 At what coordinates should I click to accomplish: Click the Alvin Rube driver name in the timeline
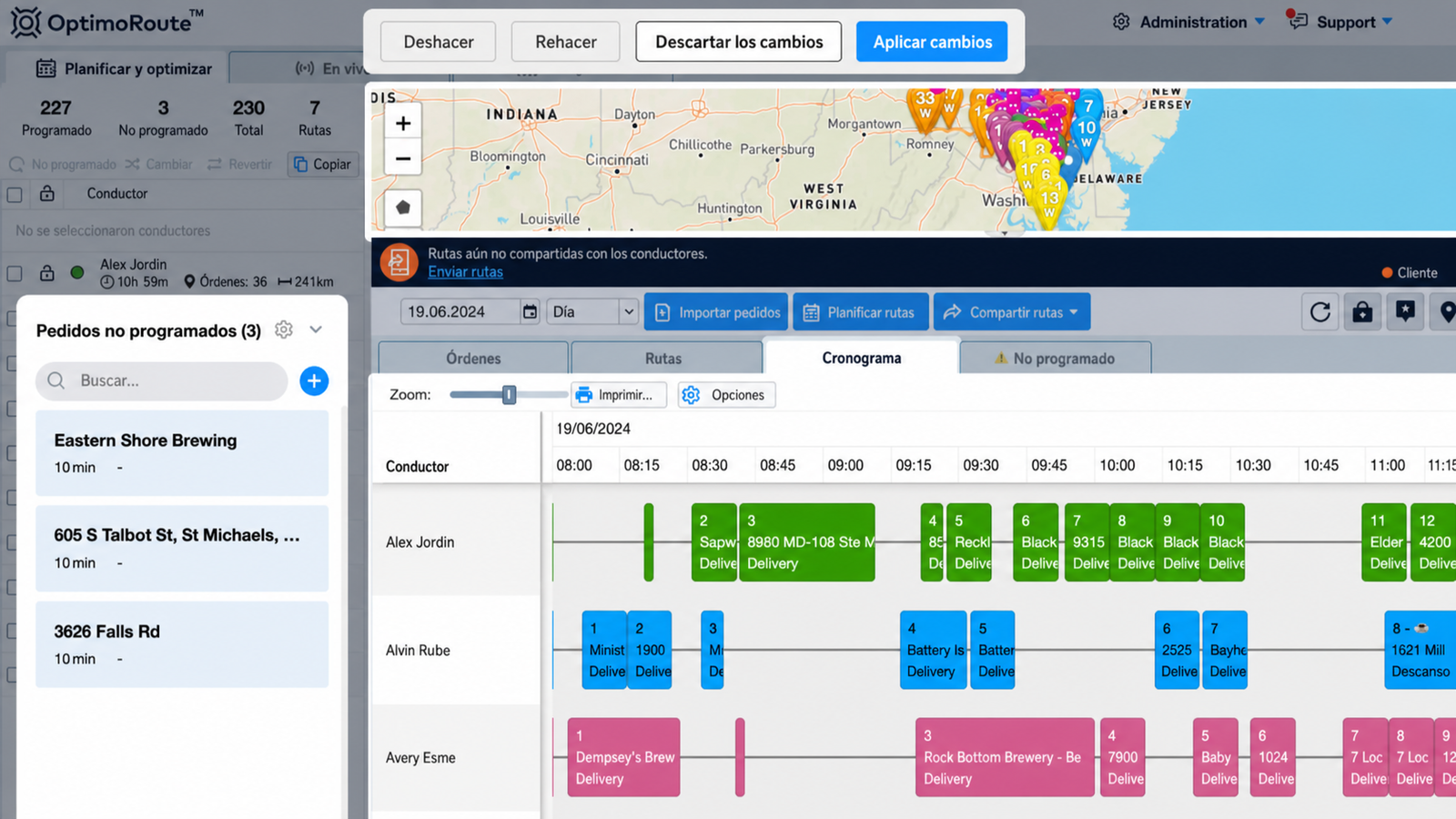coord(418,651)
